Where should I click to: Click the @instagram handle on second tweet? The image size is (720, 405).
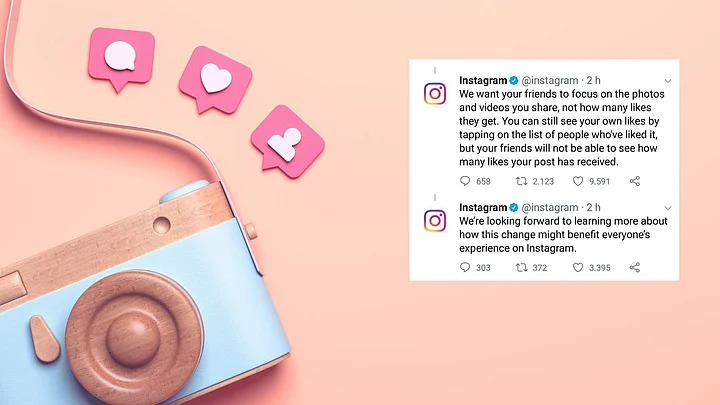pyautogui.click(x=550, y=208)
